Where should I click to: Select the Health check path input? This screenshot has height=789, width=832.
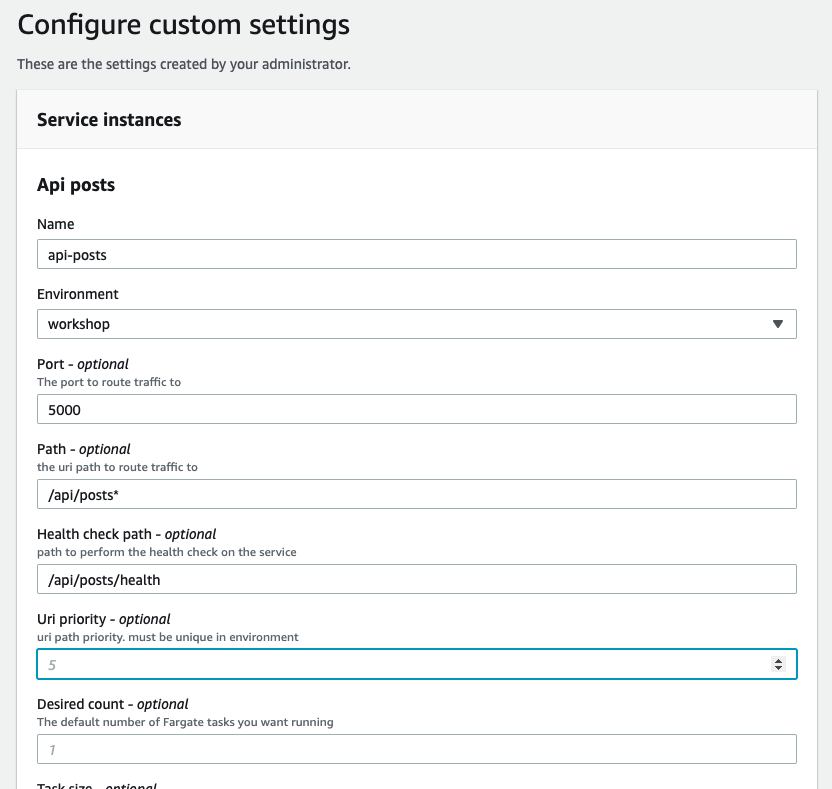point(417,579)
